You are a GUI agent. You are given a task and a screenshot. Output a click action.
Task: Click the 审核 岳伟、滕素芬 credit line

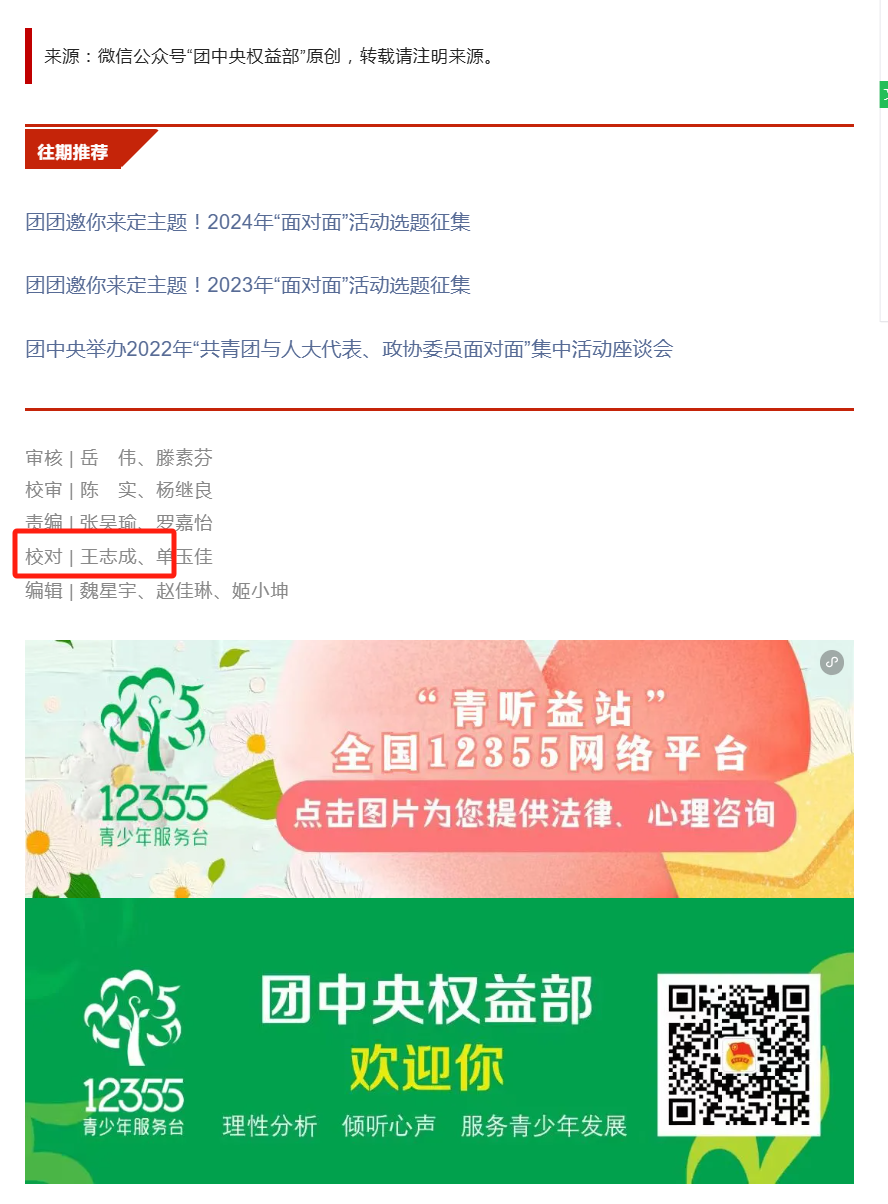[119, 458]
